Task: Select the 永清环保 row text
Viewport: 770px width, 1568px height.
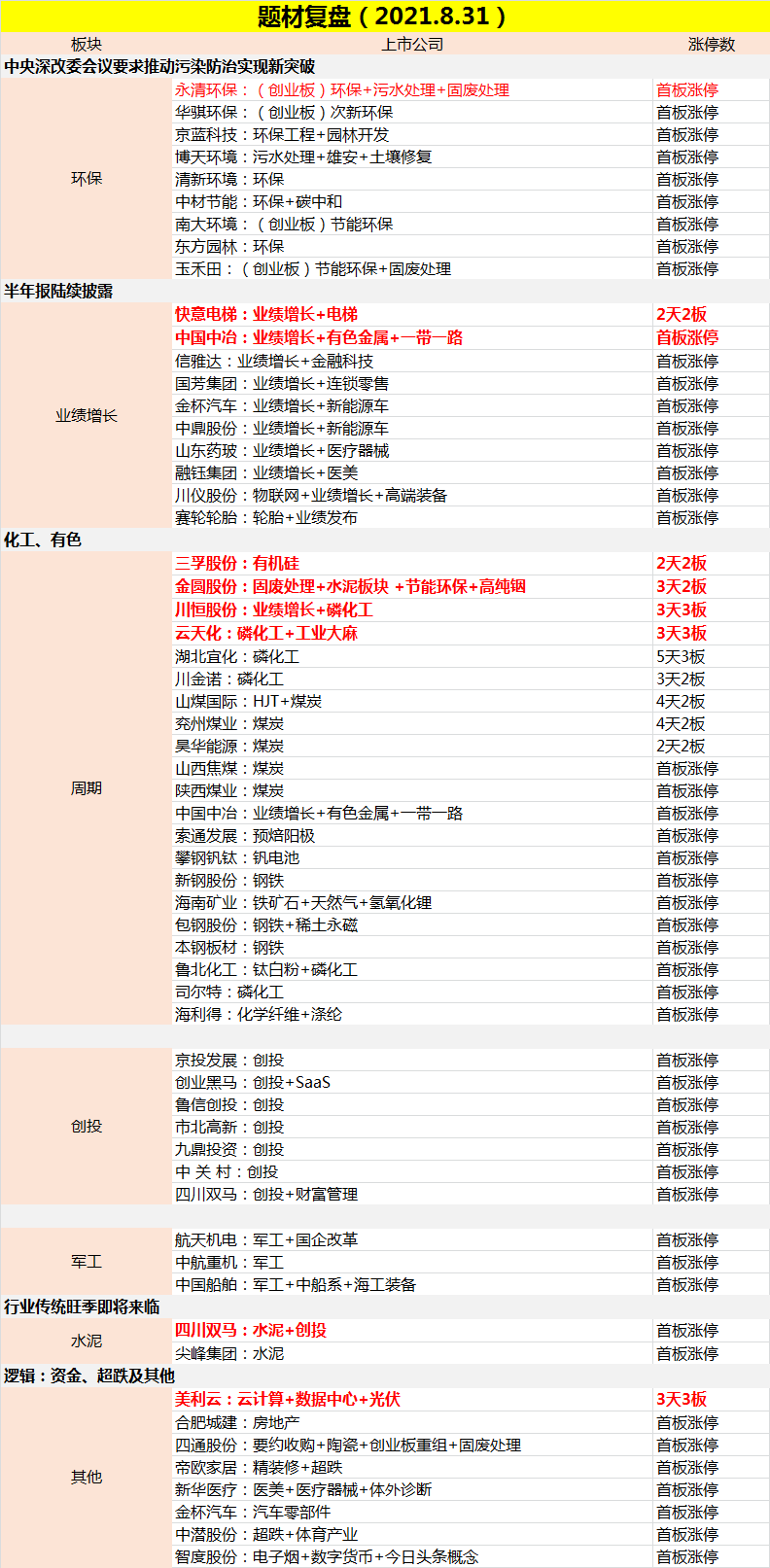Action: tap(342, 90)
